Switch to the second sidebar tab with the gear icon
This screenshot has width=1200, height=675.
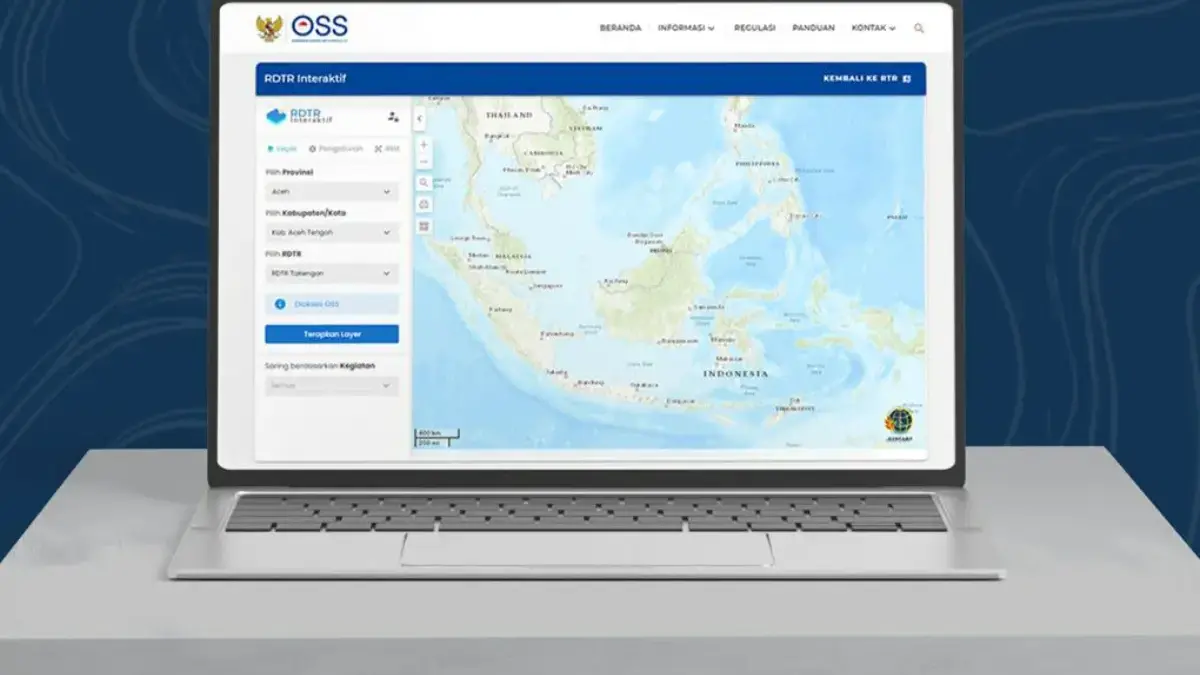[336, 149]
